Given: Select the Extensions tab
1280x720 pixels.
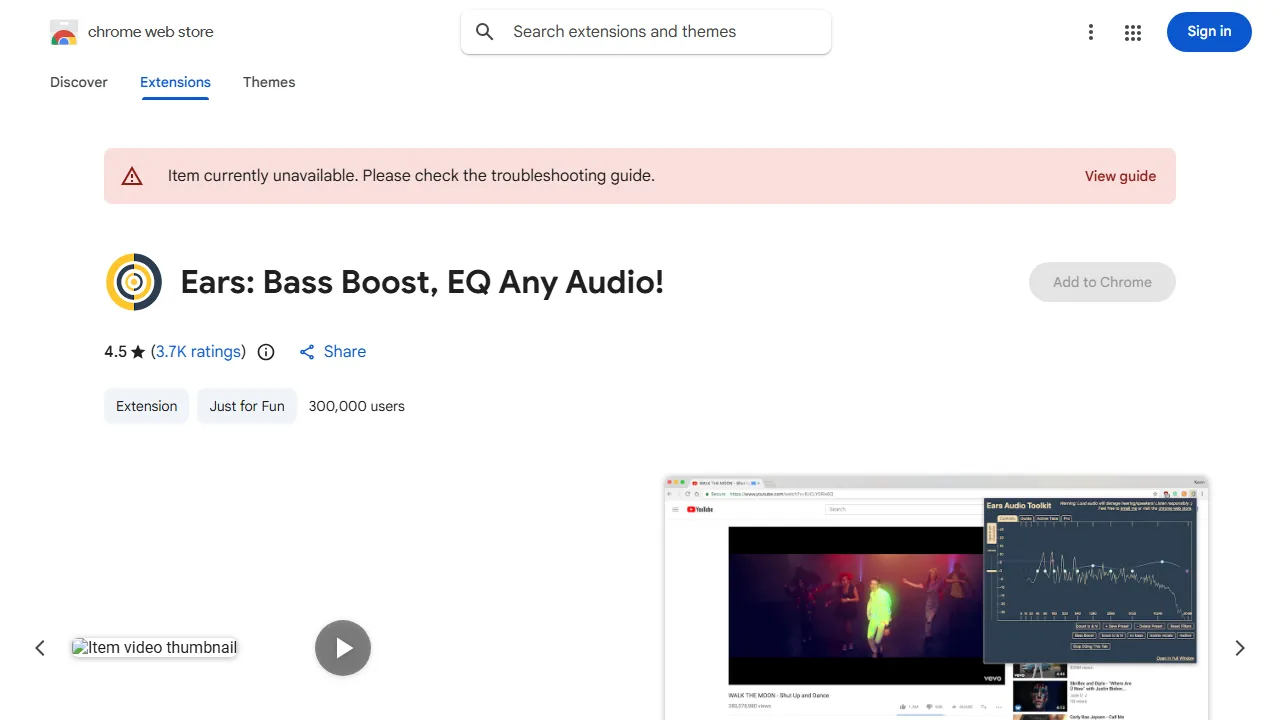Looking at the screenshot, I should click(x=175, y=82).
